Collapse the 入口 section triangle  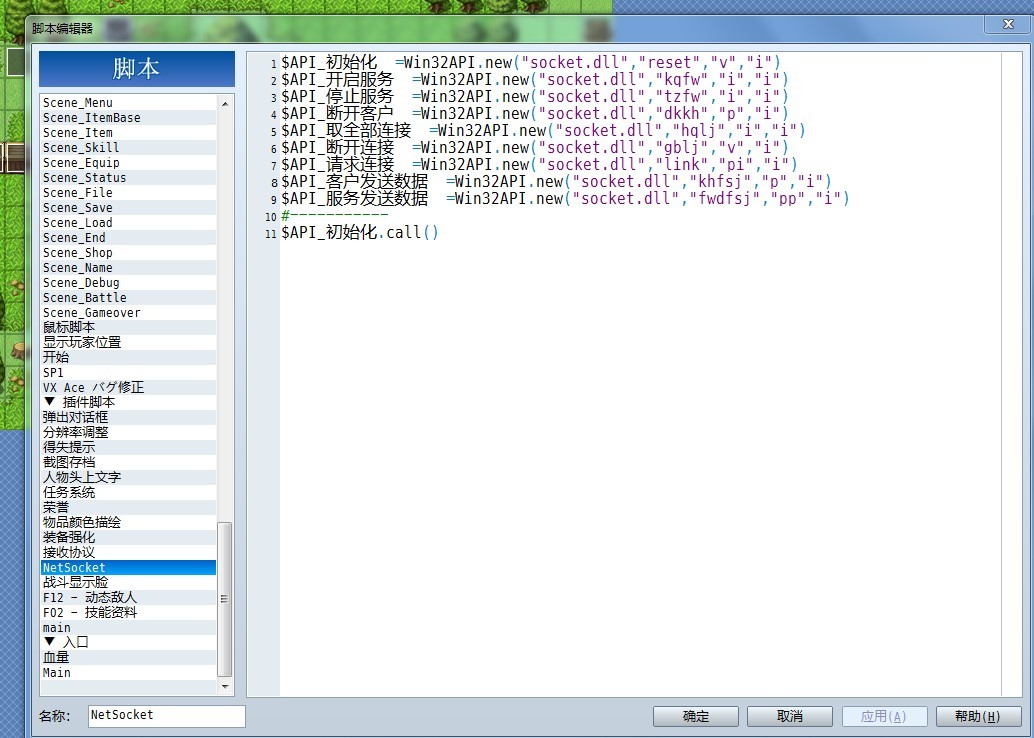pos(49,642)
